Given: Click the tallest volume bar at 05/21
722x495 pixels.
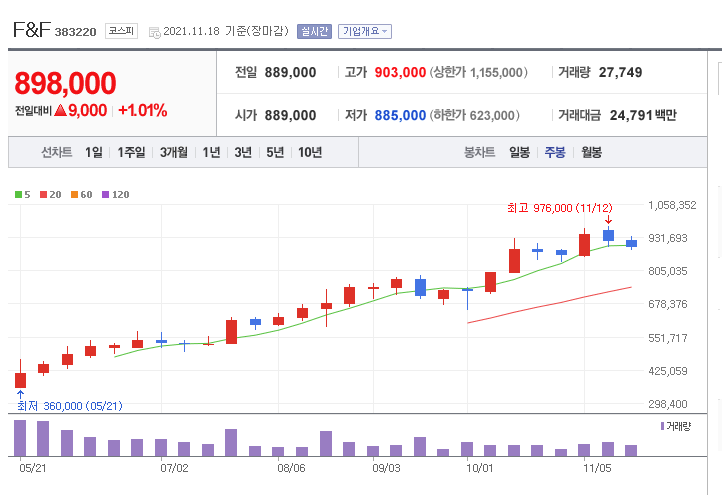Looking at the screenshot, I should [x=20, y=438].
